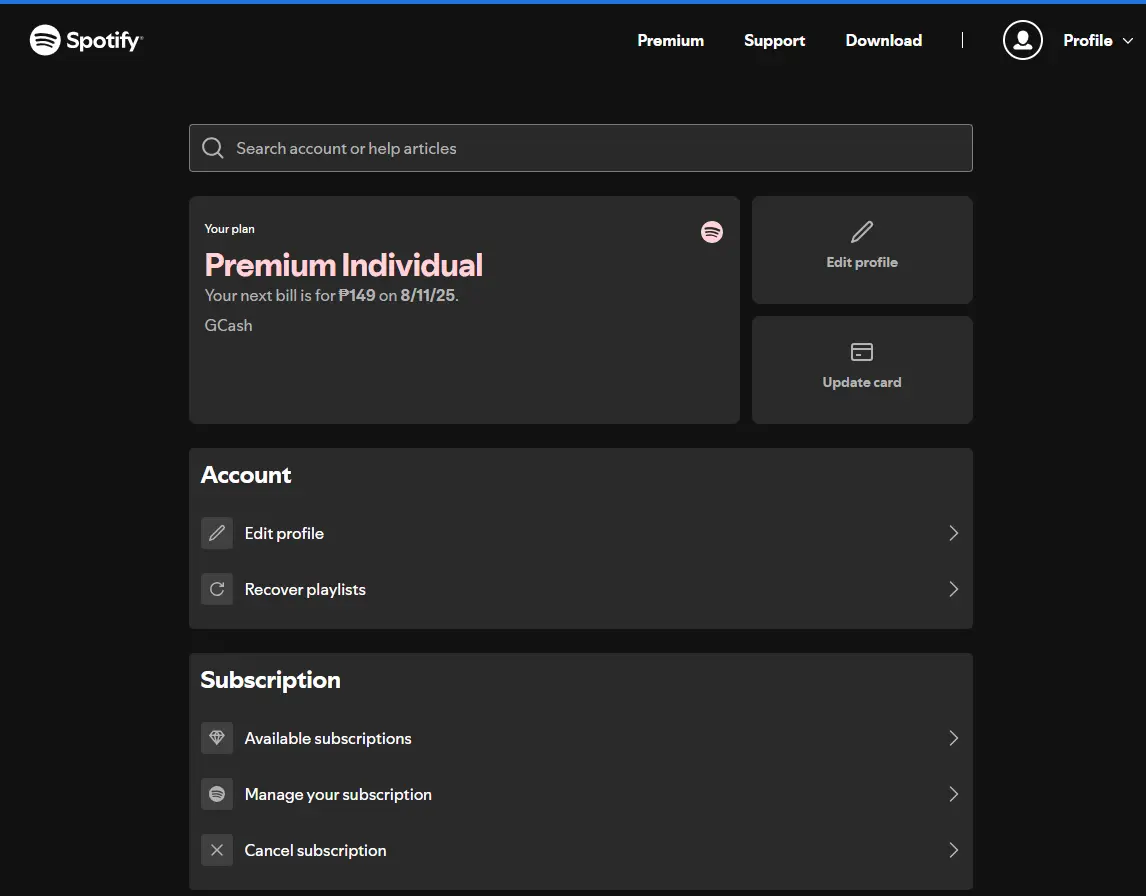The height and width of the screenshot is (896, 1146).
Task: Click the search magnifier icon
Action: (213, 148)
